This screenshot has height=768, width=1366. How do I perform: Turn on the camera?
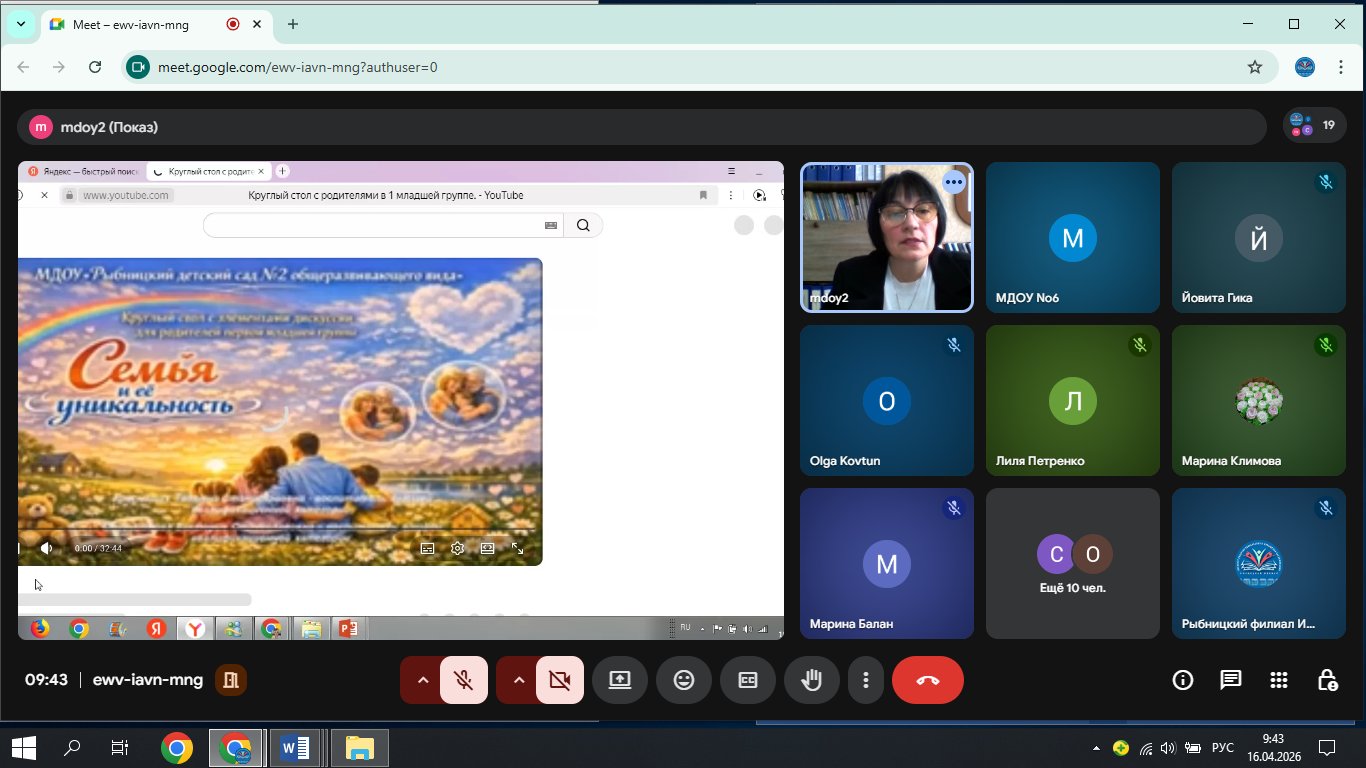(559, 680)
